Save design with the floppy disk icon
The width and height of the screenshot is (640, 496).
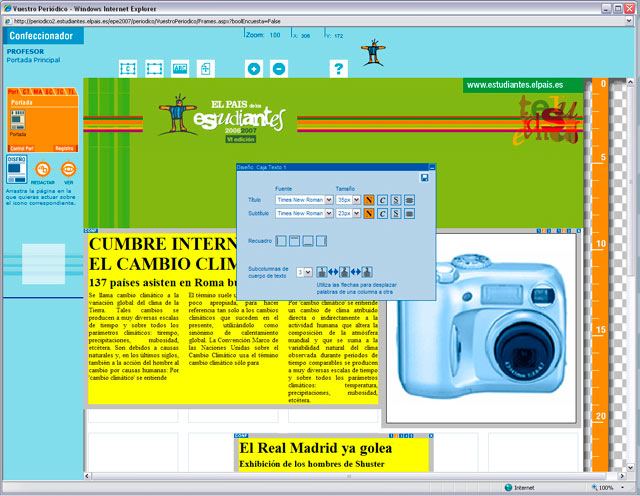click(x=425, y=177)
